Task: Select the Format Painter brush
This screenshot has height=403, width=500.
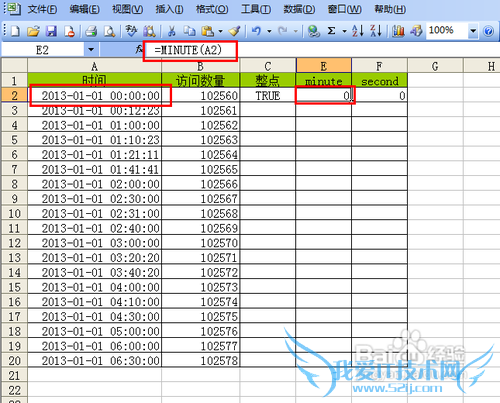Action: [x=235, y=31]
